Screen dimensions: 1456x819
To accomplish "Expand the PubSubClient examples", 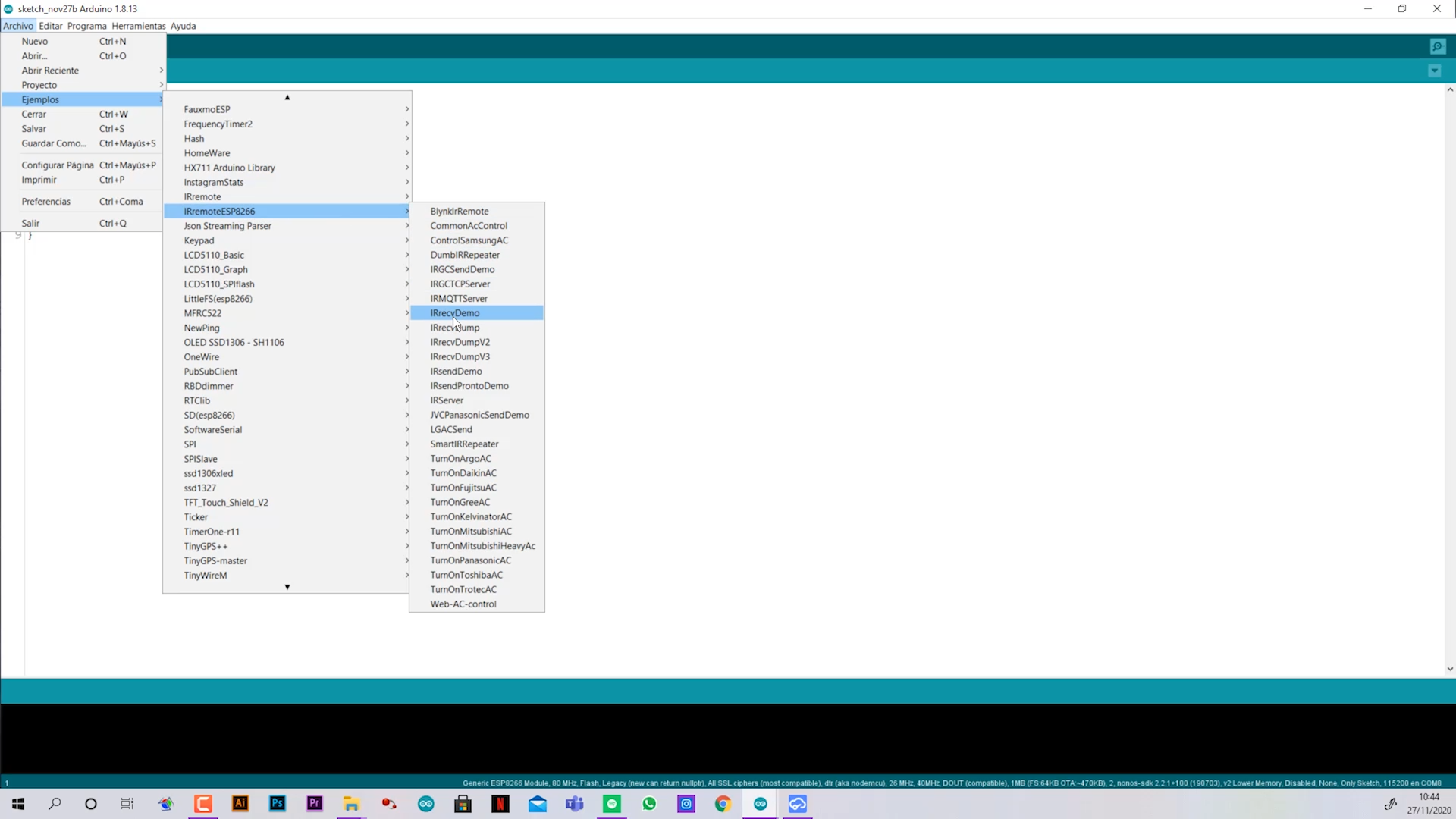I will [287, 372].
